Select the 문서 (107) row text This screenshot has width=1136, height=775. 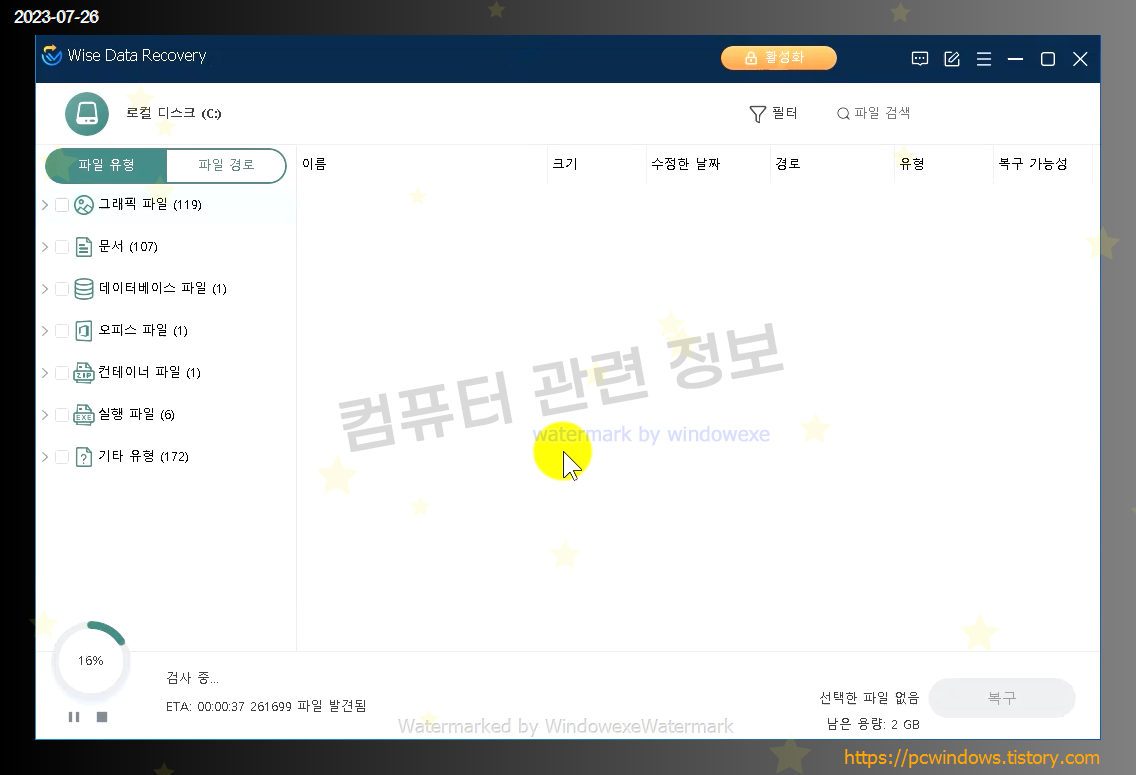coord(128,246)
